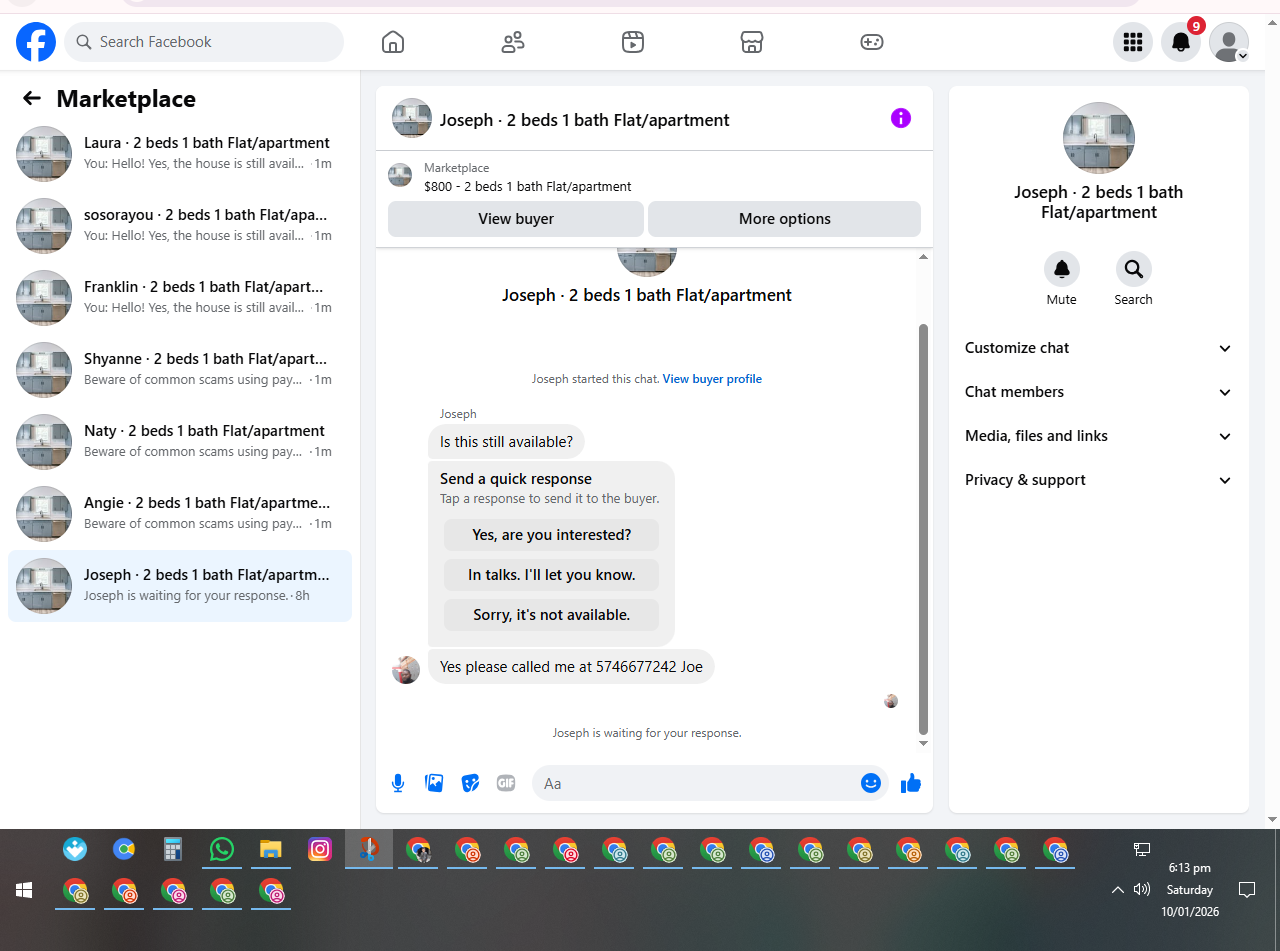This screenshot has height=951, width=1280.
Task: Click Joseph's avatar beside his phone message
Action: pos(406,670)
